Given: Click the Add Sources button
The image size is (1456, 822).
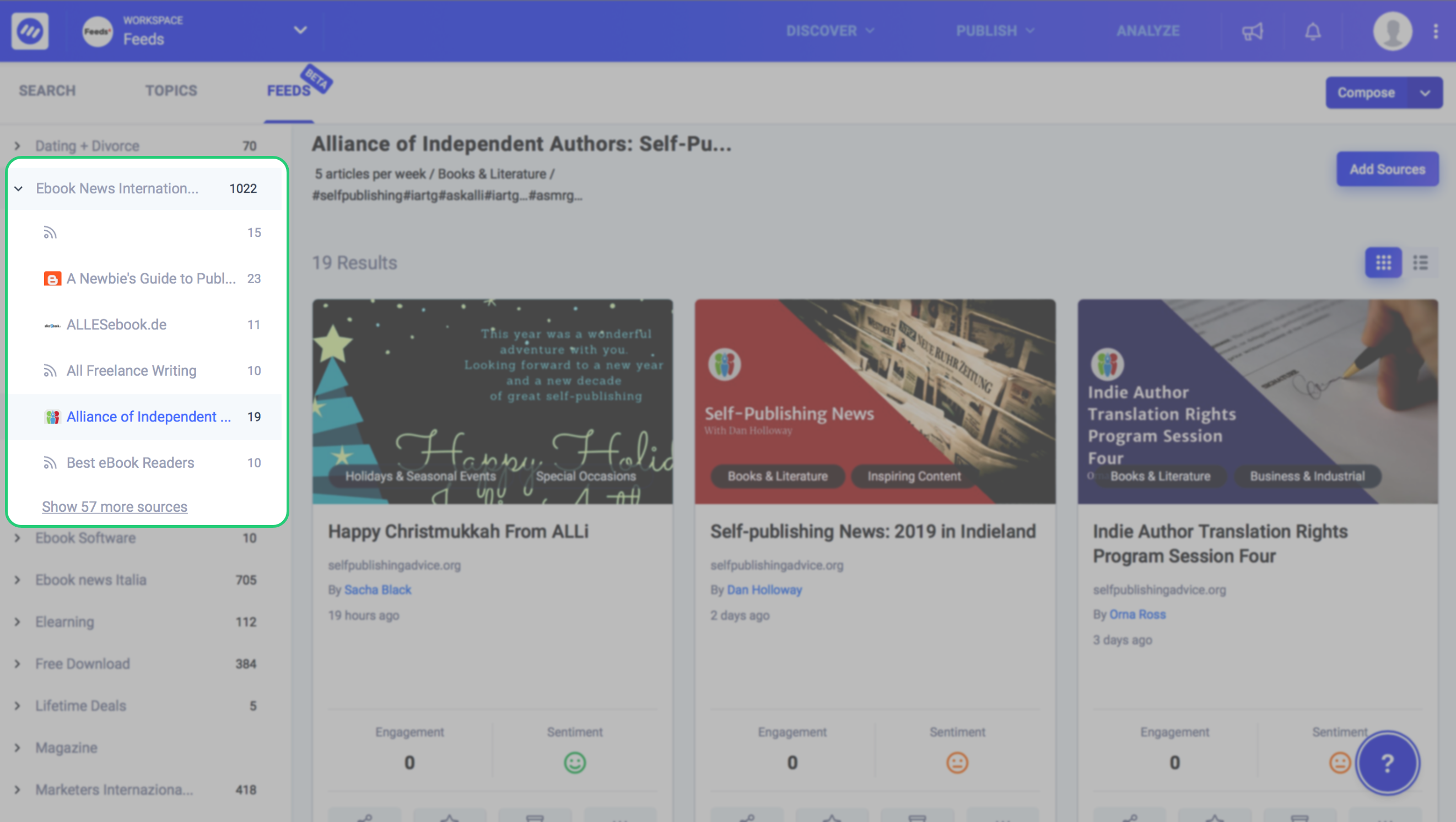Looking at the screenshot, I should coord(1387,169).
